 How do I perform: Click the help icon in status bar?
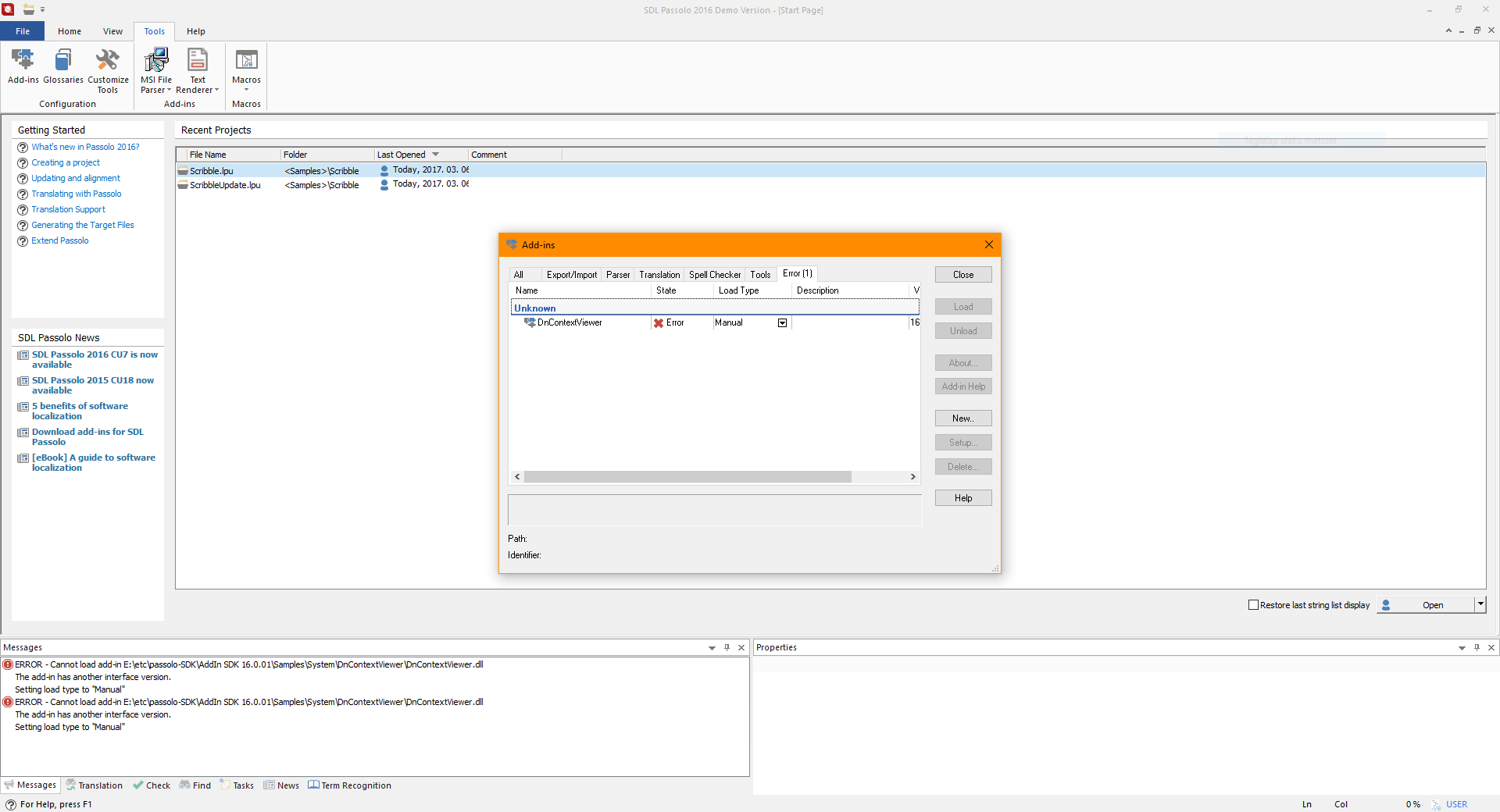(x=11, y=804)
